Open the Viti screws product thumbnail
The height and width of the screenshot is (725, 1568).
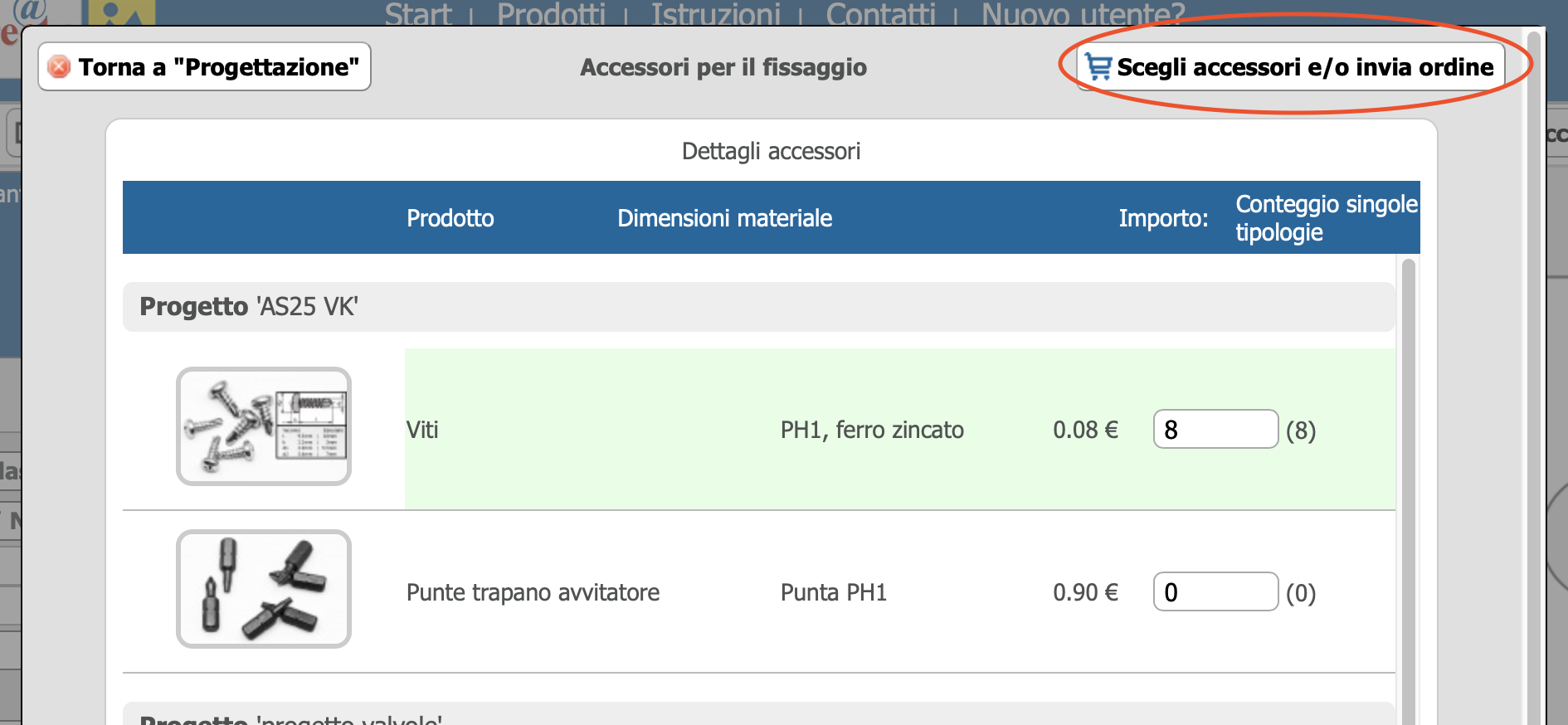[264, 426]
